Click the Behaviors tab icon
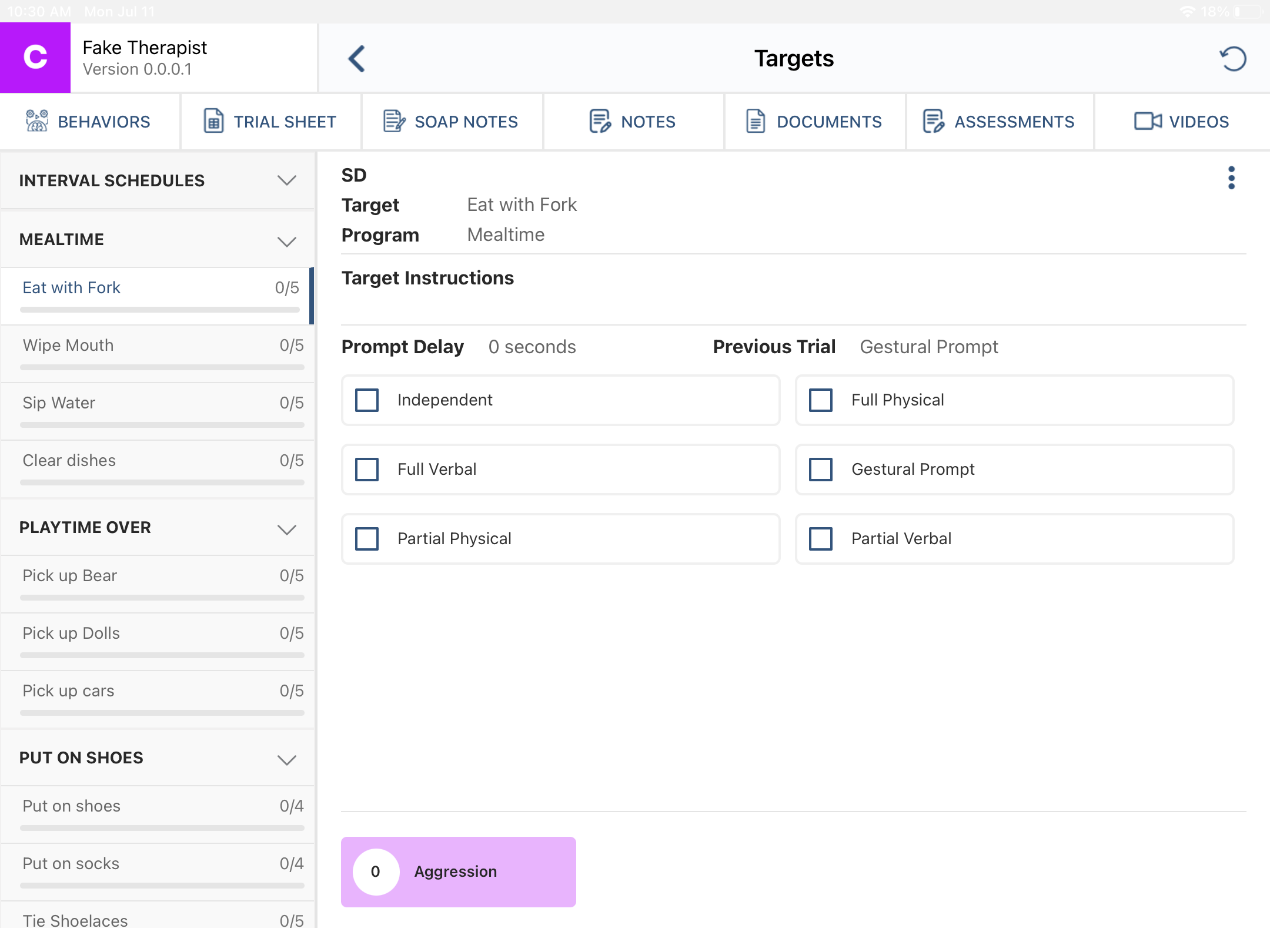 pos(37,121)
